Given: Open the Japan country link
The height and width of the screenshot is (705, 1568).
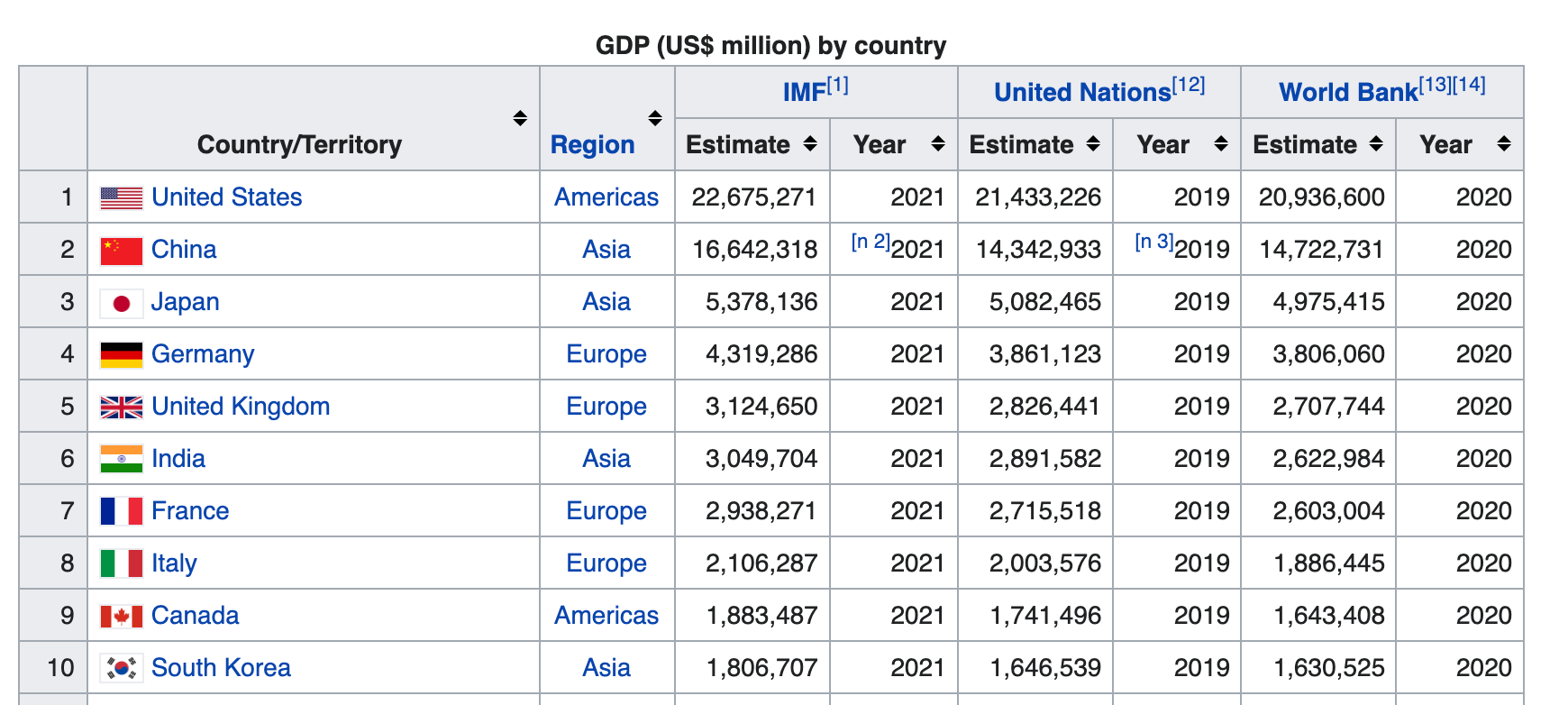Looking at the screenshot, I should 185,302.
